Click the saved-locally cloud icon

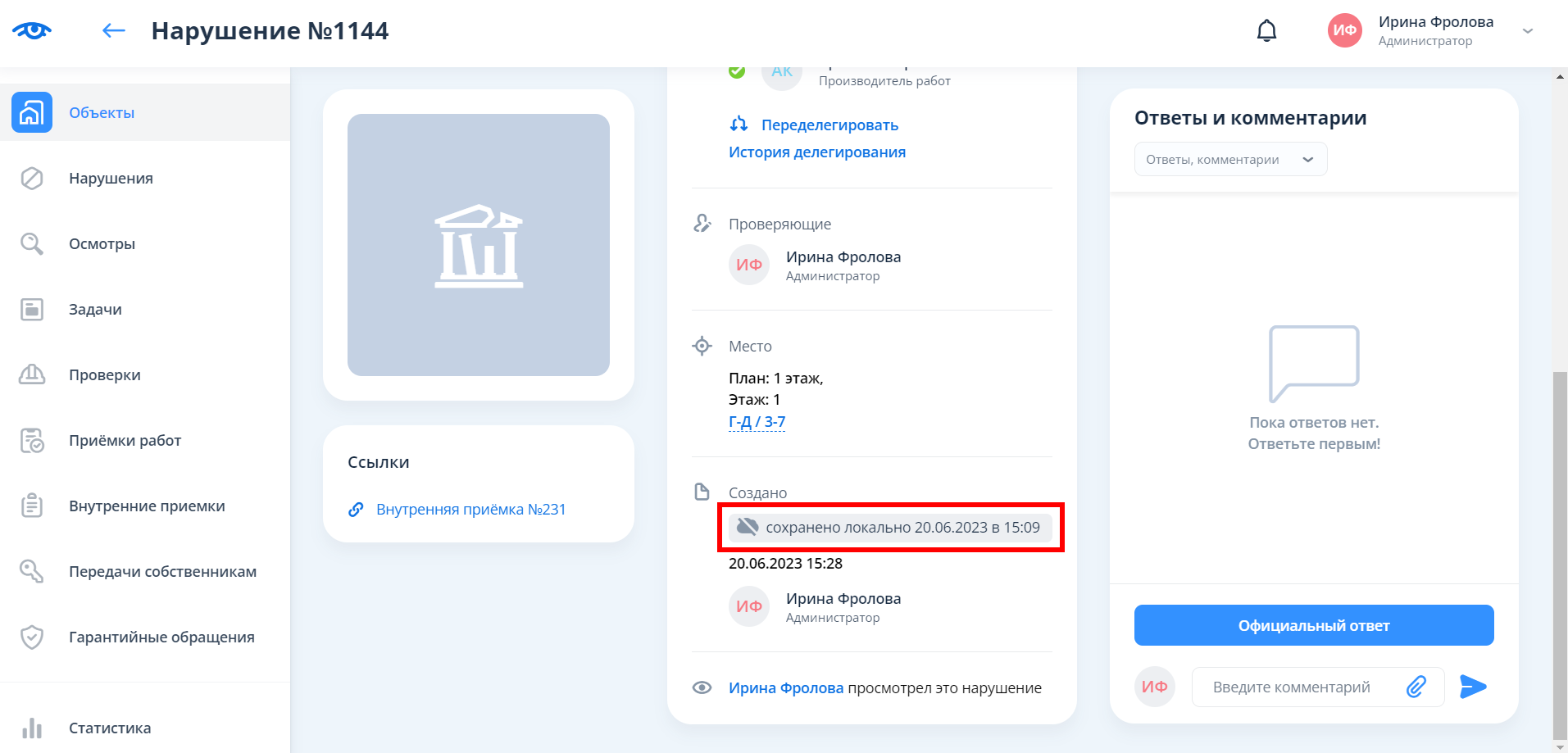click(x=747, y=527)
